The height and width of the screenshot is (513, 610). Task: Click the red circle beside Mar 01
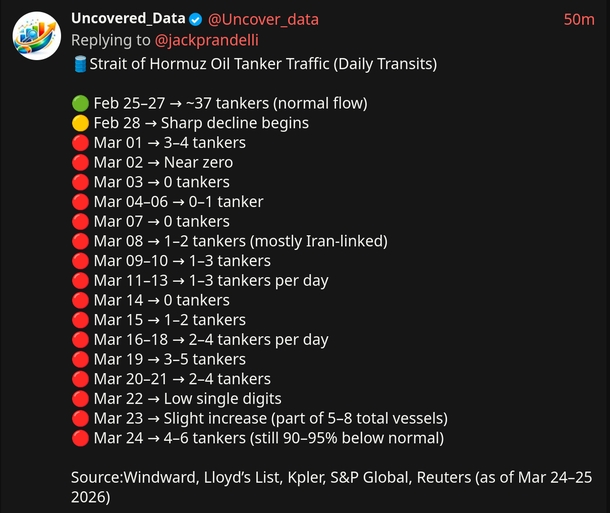pos(80,143)
